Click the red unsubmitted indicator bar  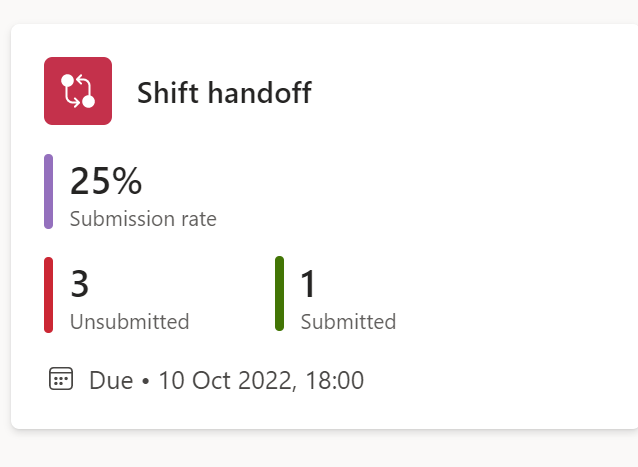point(48,295)
